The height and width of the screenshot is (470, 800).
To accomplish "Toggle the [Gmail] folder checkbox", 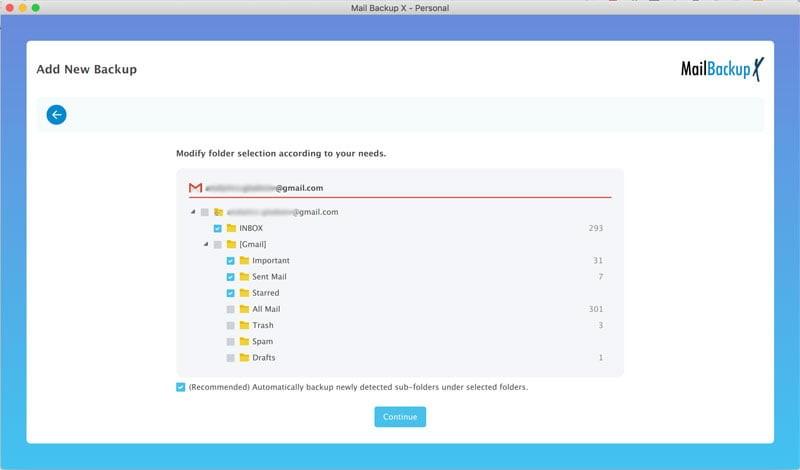I will [217, 244].
